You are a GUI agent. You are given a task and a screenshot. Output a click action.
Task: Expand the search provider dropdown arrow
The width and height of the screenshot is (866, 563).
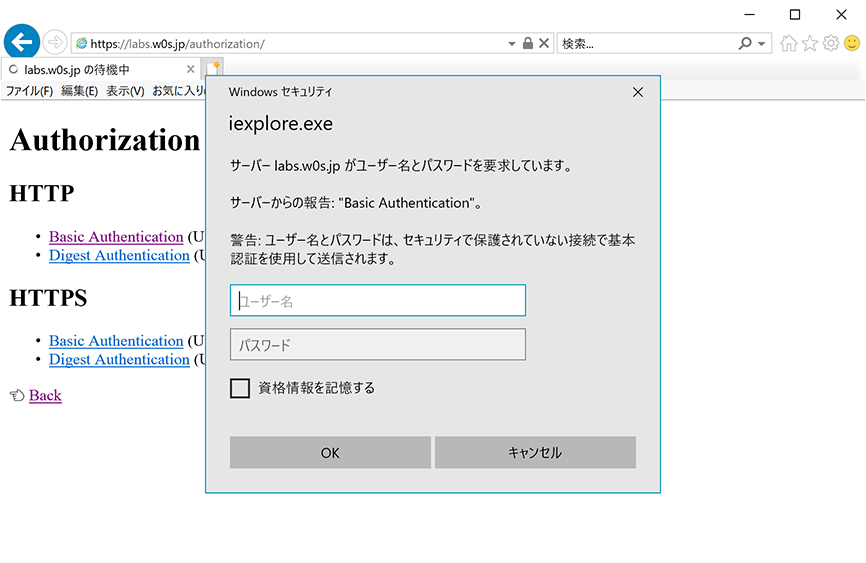pos(763,44)
